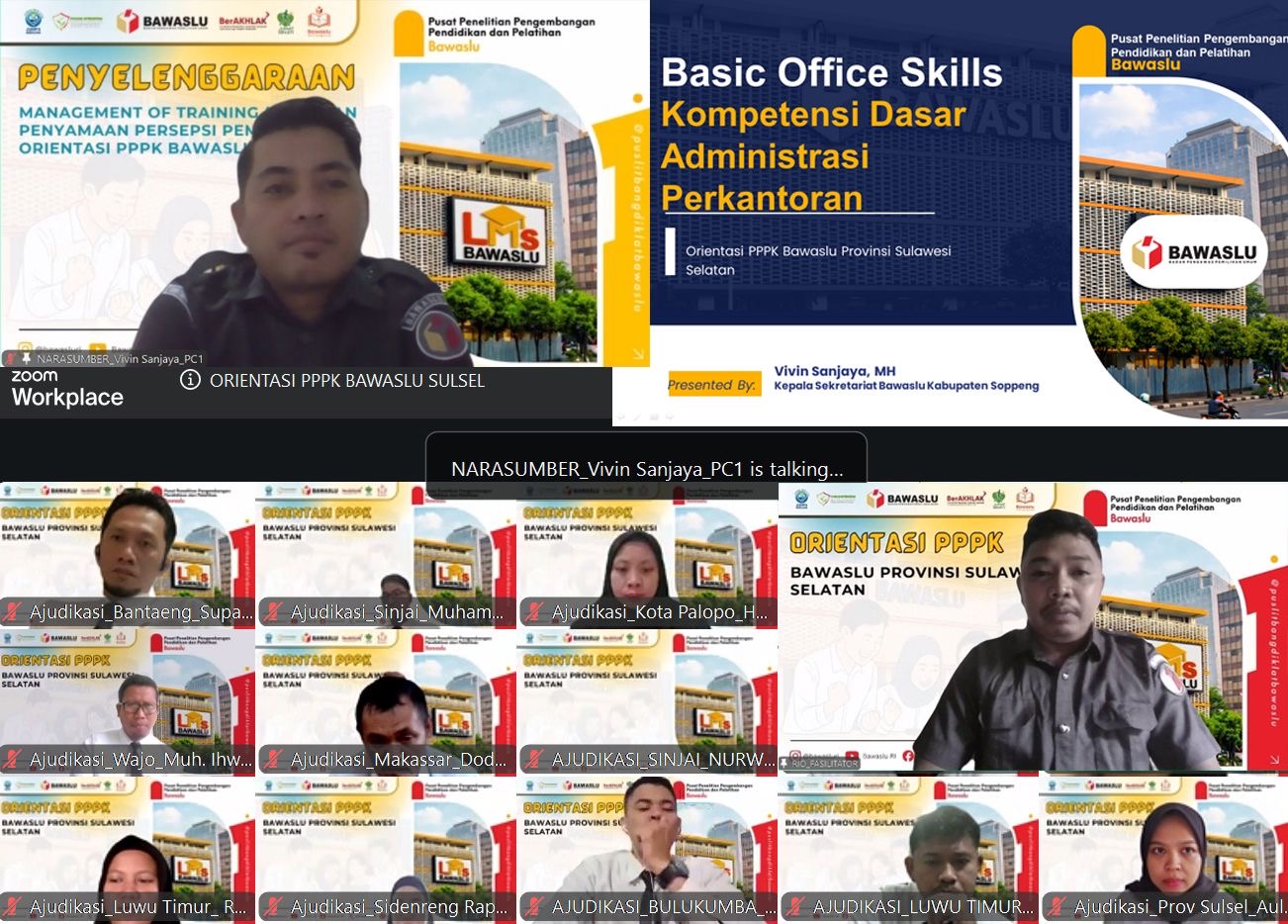The width and height of the screenshot is (1288, 924).
Task: Select the NARASUMBER_Vivin Sanjaya speaker video
Action: click(324, 183)
